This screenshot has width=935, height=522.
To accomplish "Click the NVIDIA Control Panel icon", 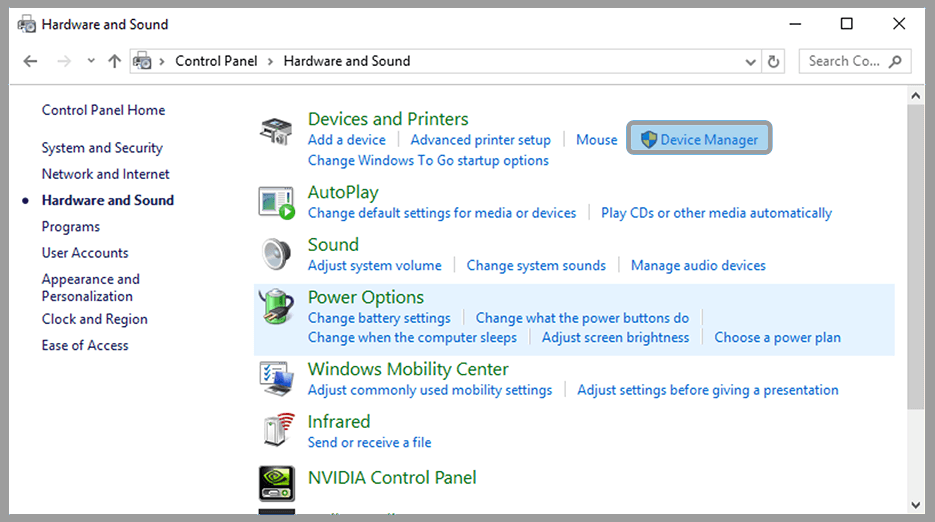I will point(277,483).
